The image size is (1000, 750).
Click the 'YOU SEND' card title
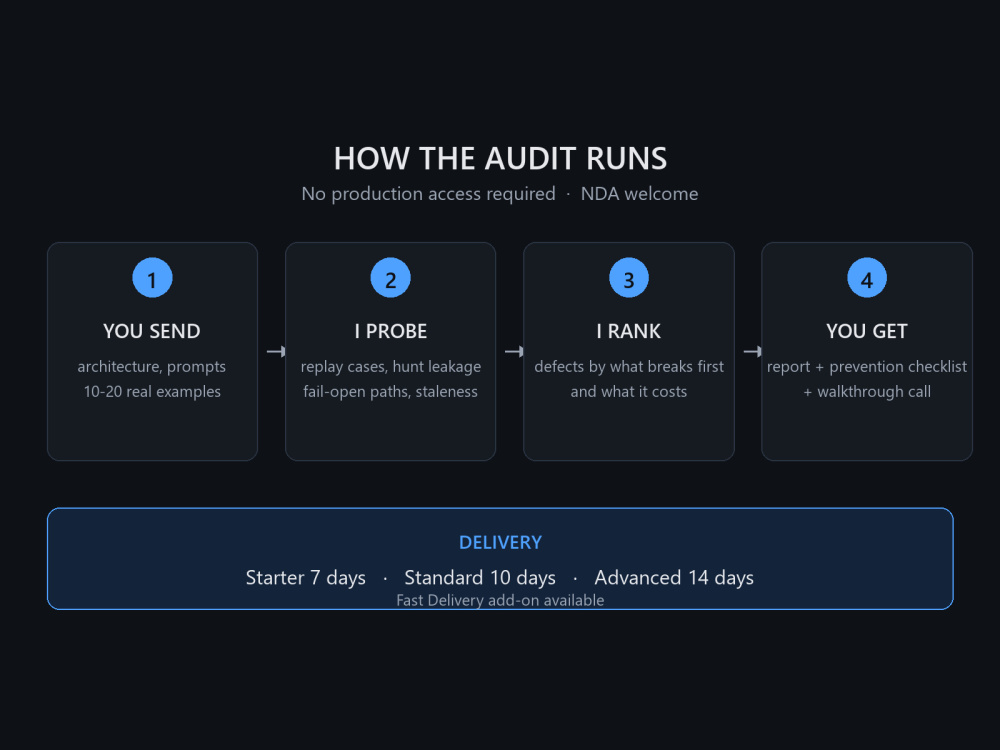coord(152,331)
